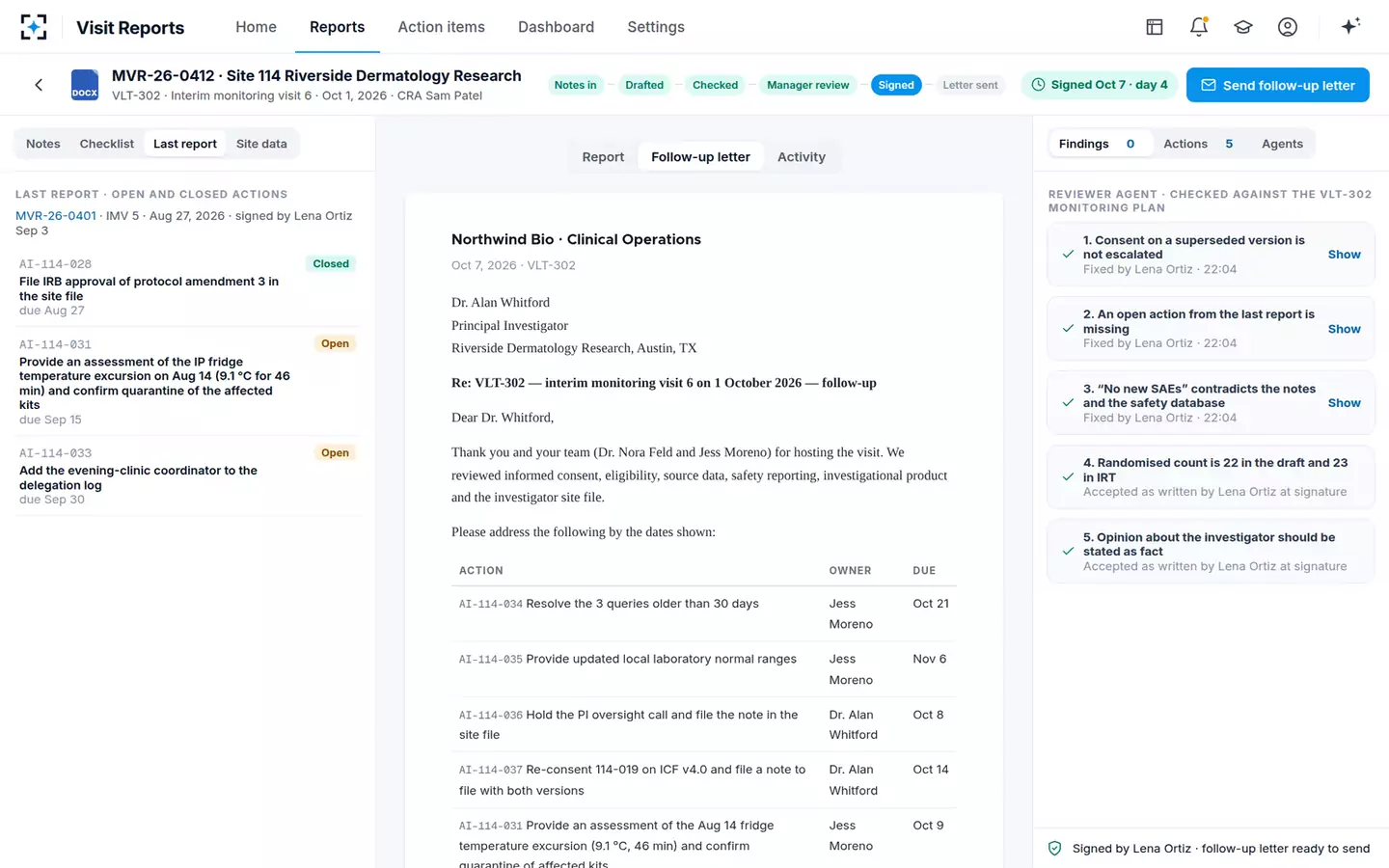Open the notifications bell
Viewport: 1389px width, 868px height.
1199,27
